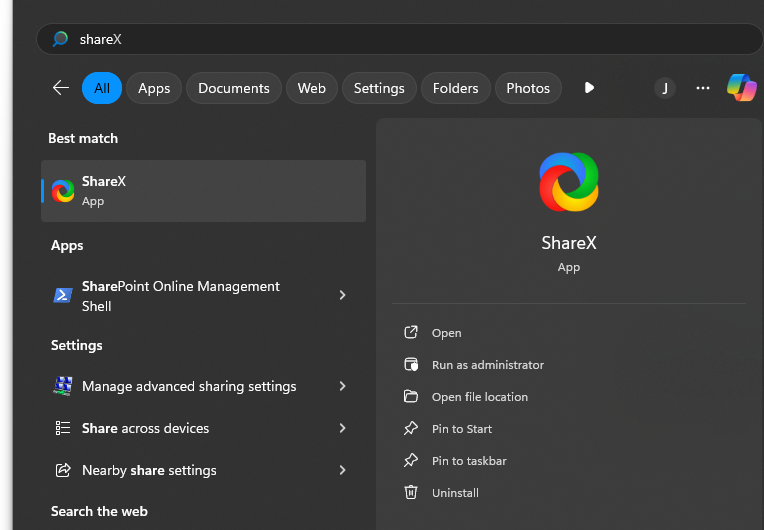This screenshot has height=530, width=764.
Task: Select Pin to taskbar option
Action: pos(468,461)
